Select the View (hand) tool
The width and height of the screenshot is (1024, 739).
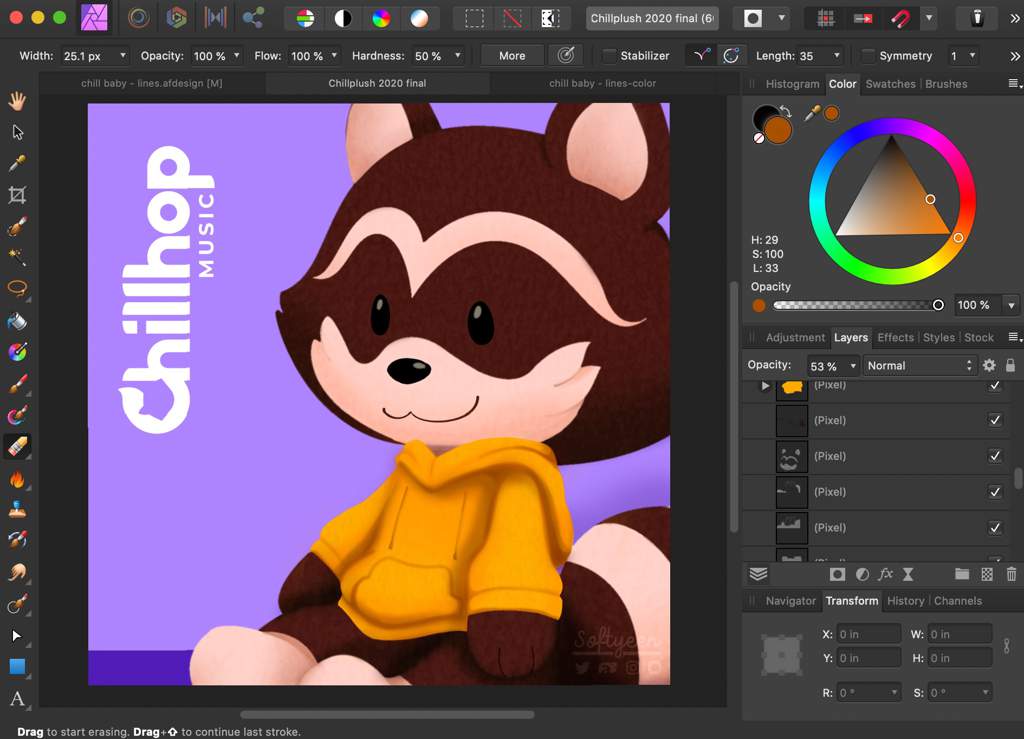tap(17, 101)
